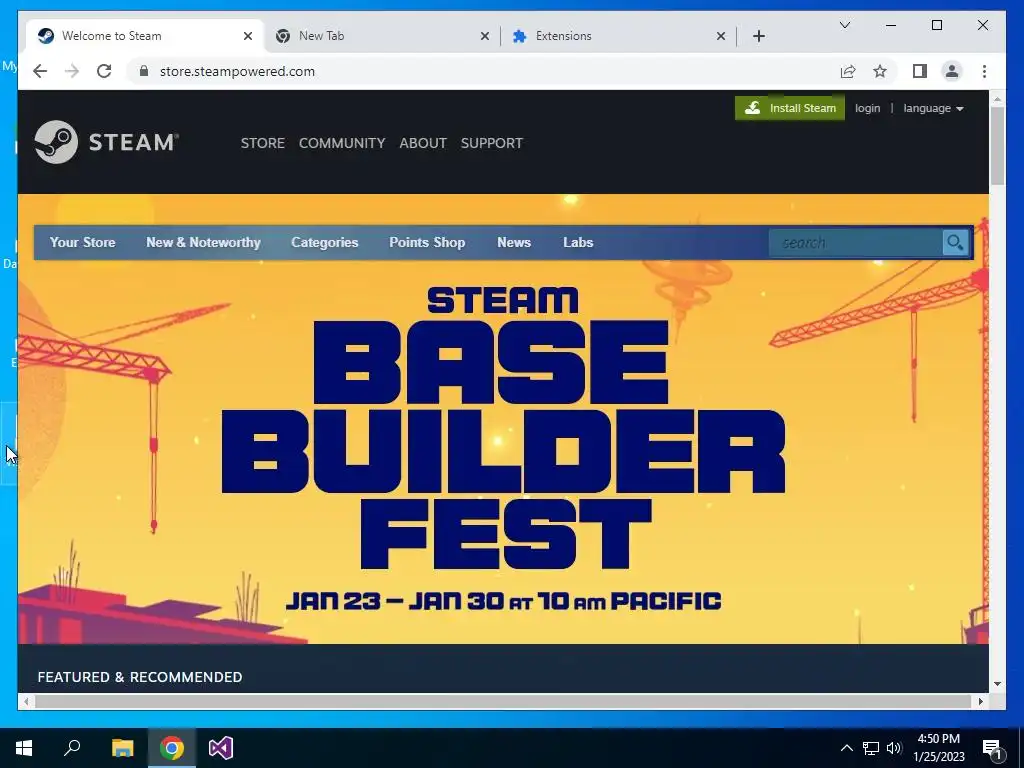Open the Chrome side panel icon

click(920, 71)
